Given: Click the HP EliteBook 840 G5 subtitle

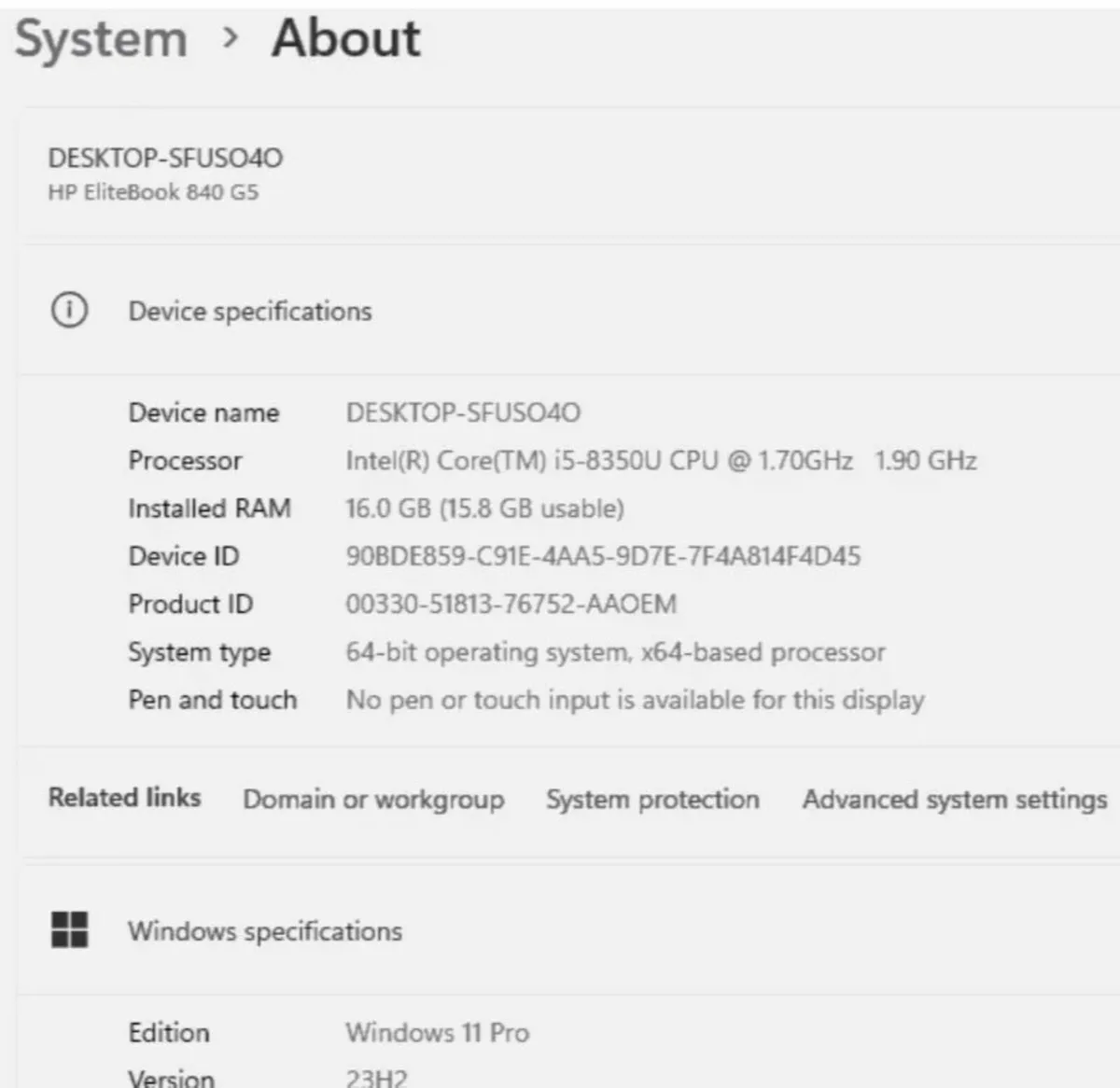Looking at the screenshot, I should click(155, 192).
